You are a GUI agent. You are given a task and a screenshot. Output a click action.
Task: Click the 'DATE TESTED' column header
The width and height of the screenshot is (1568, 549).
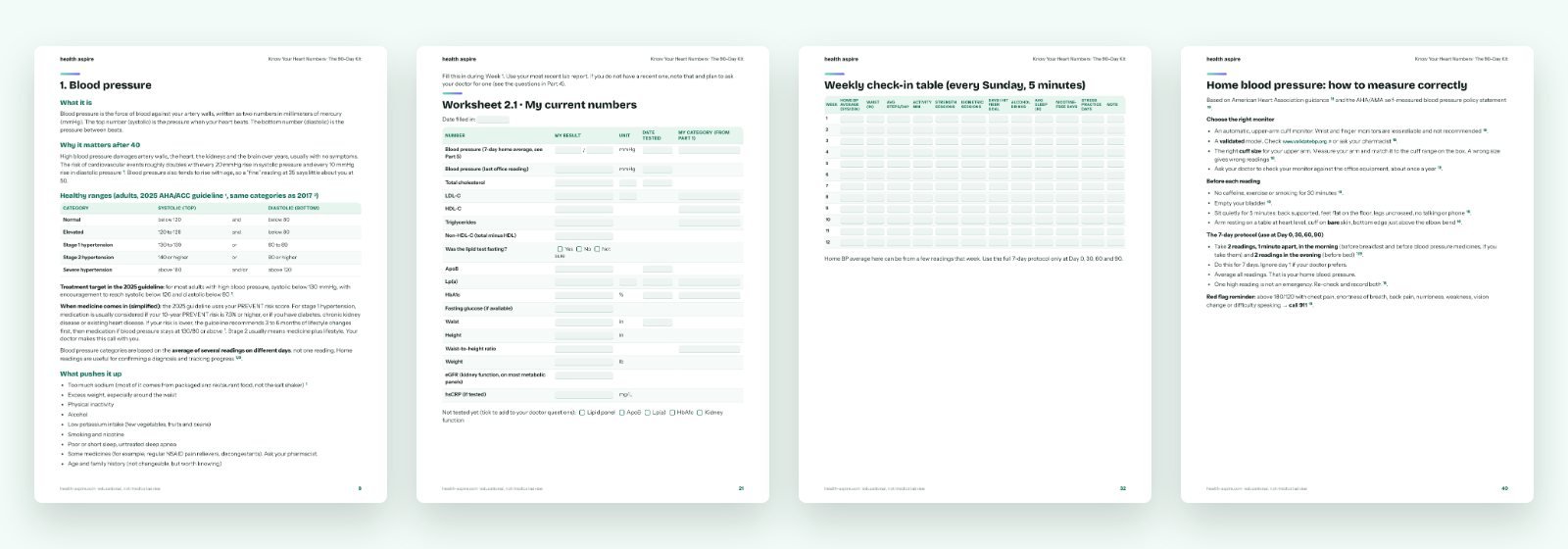point(653,135)
